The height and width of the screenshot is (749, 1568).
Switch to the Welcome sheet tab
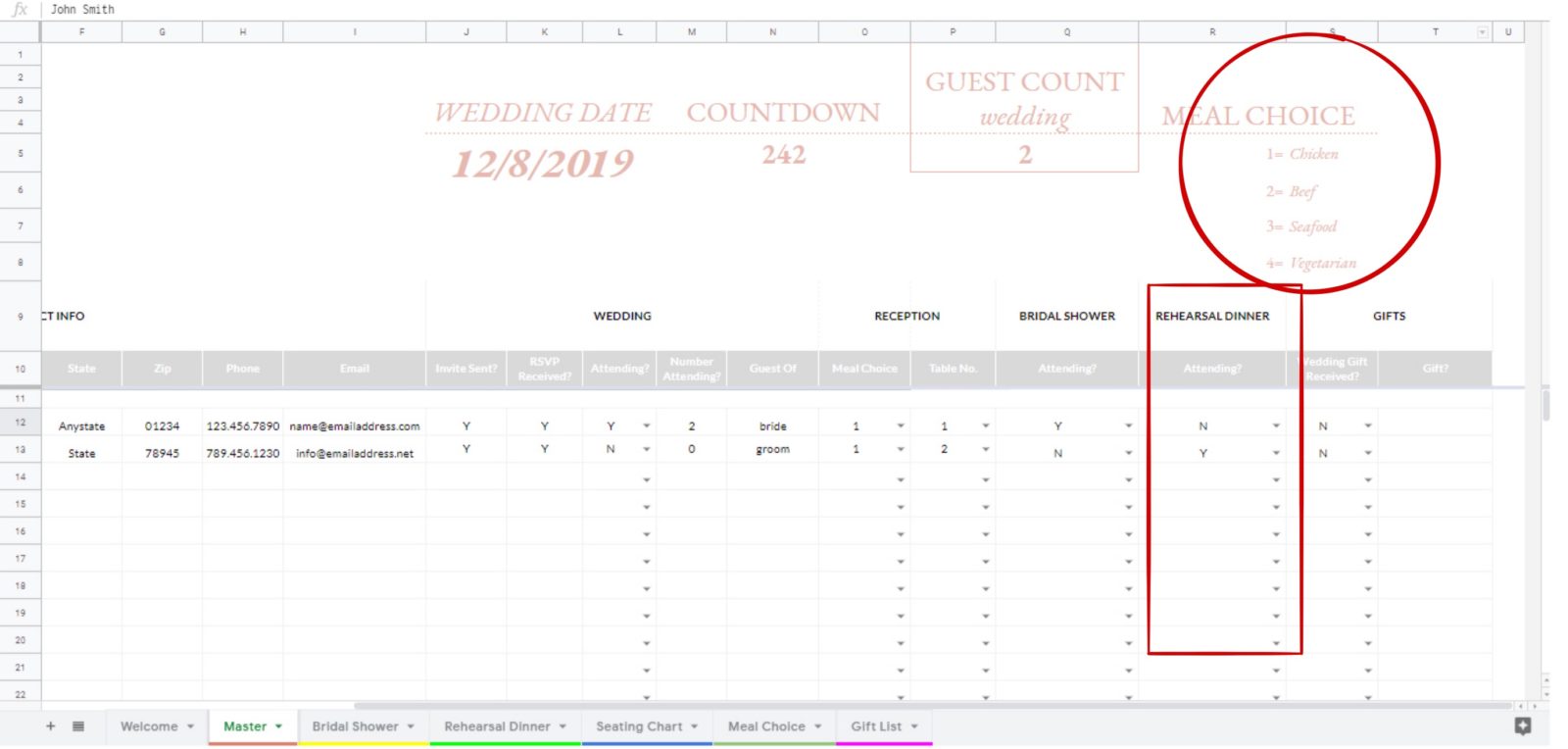(149, 726)
